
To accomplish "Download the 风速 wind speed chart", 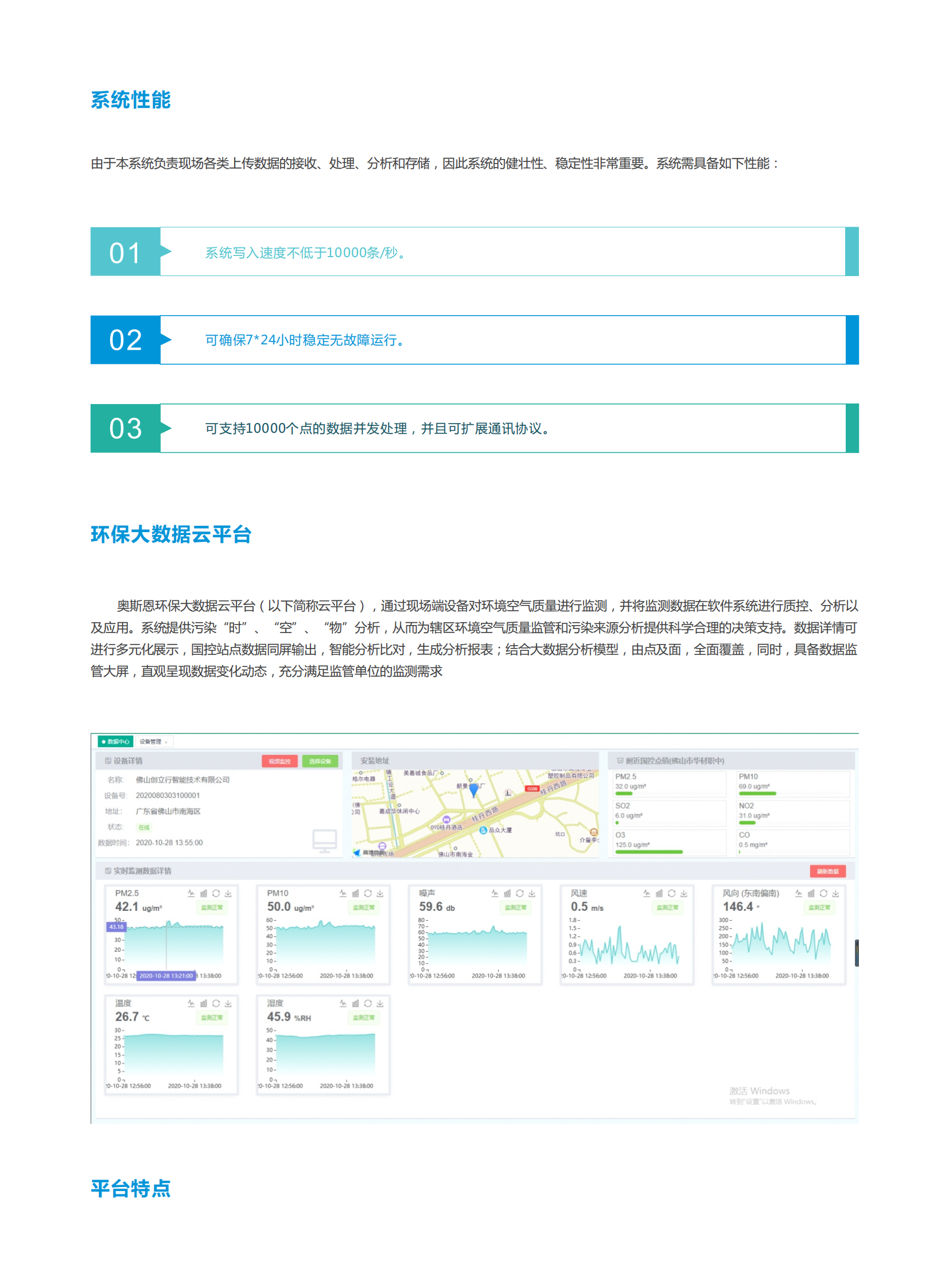I will point(683,893).
